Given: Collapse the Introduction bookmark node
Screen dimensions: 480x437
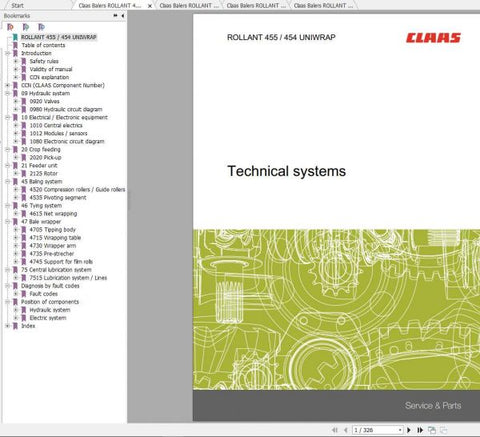Looking at the screenshot, I should [x=7, y=53].
